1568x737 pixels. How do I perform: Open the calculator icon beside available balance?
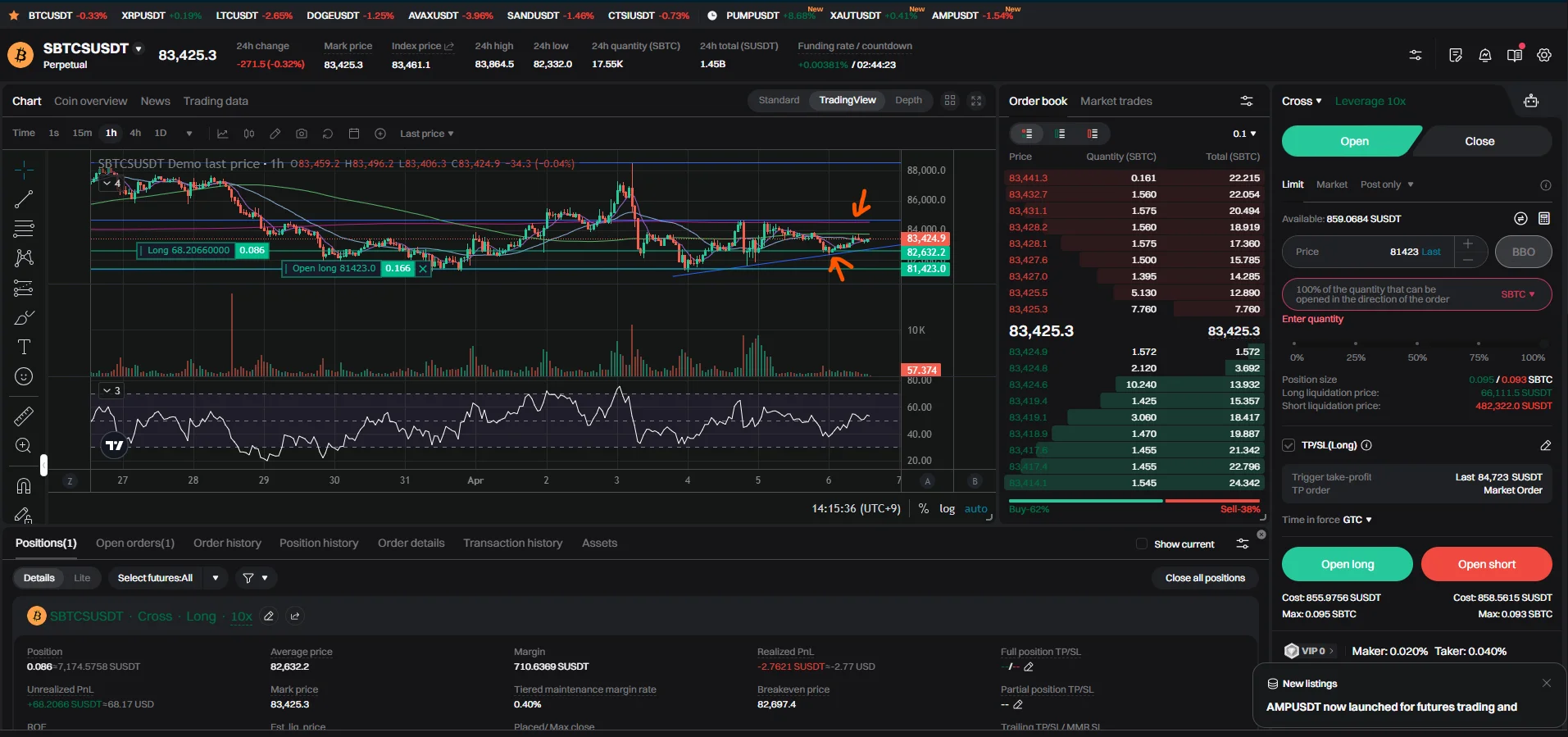tap(1544, 219)
